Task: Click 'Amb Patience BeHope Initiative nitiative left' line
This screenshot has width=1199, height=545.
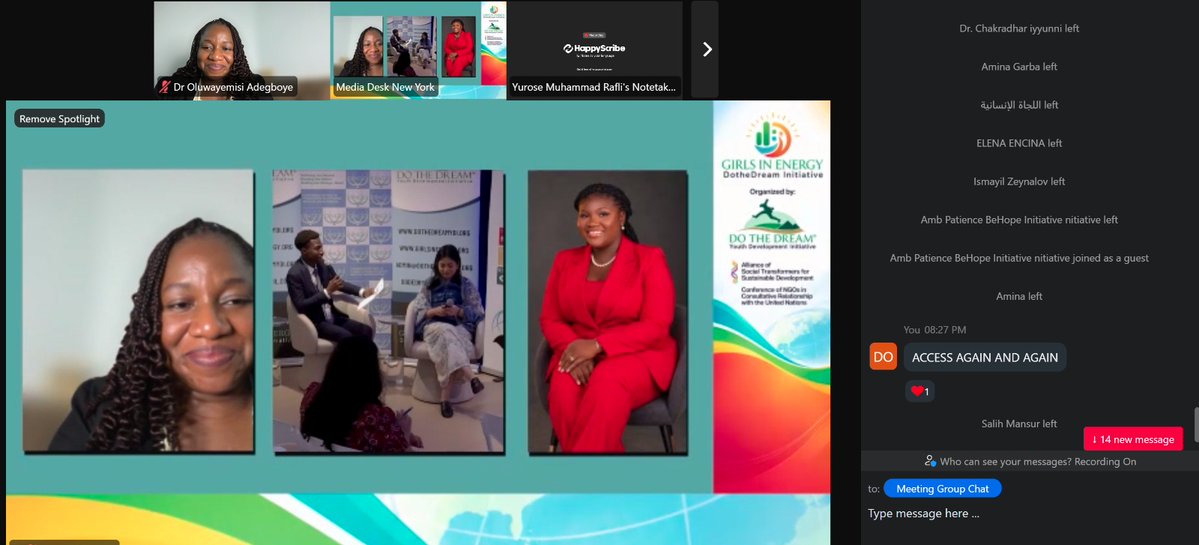Action: [1019, 219]
